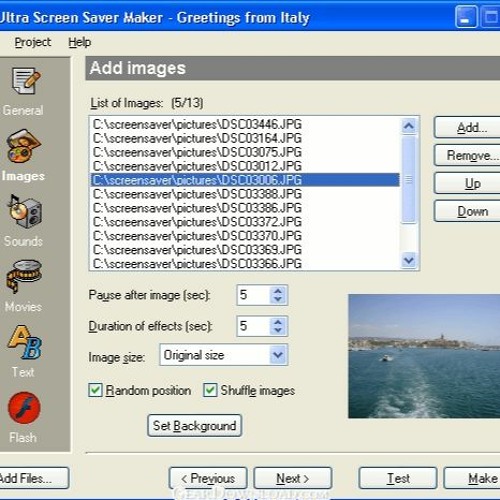This screenshot has height=500, width=500.
Task: Toggle the Shuffle images checkbox
Action: point(210,390)
